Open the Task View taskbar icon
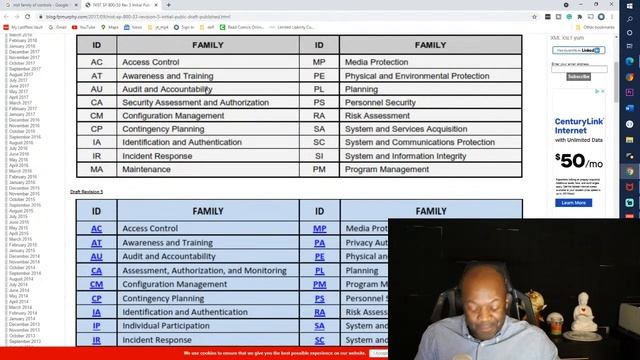This screenshot has height=360, width=640. [630, 46]
